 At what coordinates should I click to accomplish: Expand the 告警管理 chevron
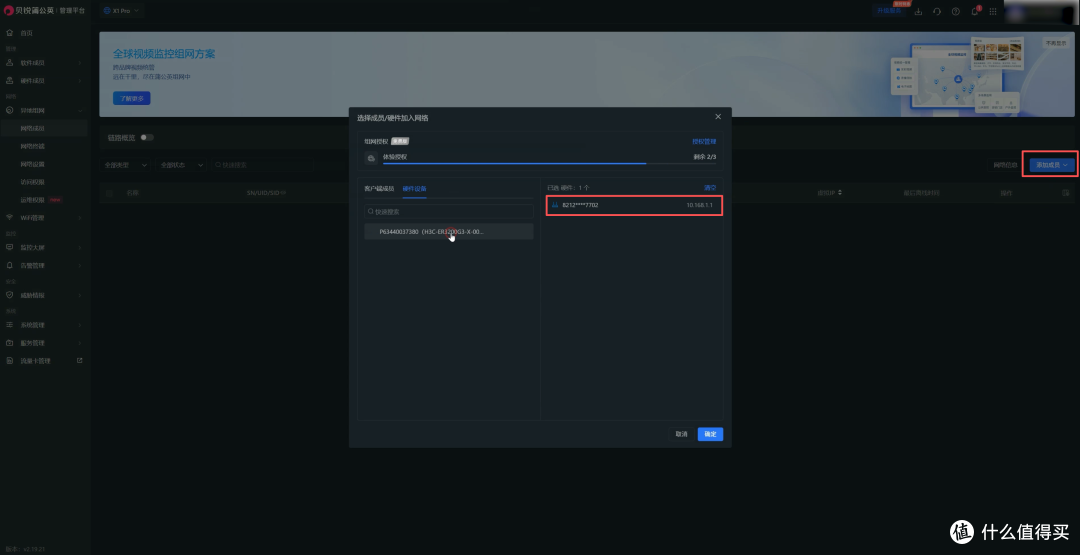click(x=80, y=265)
